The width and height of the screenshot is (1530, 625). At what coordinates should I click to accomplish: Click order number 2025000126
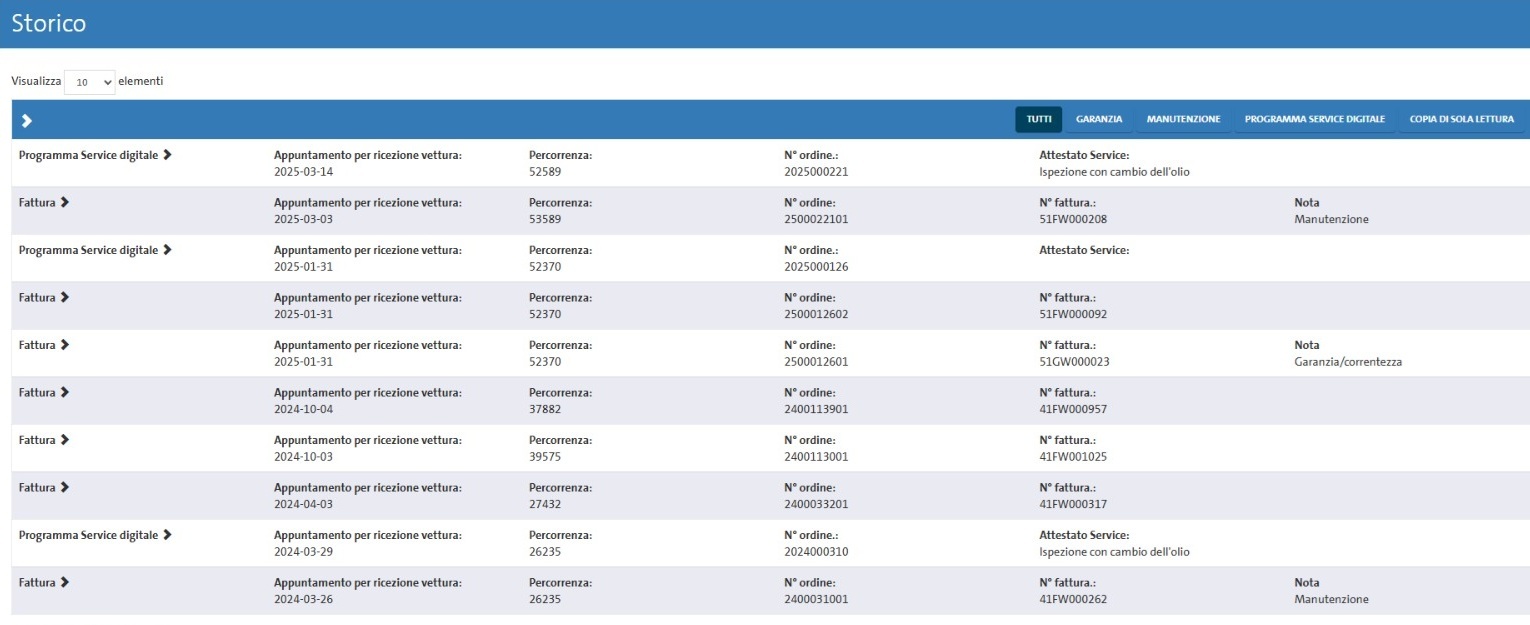(816, 267)
